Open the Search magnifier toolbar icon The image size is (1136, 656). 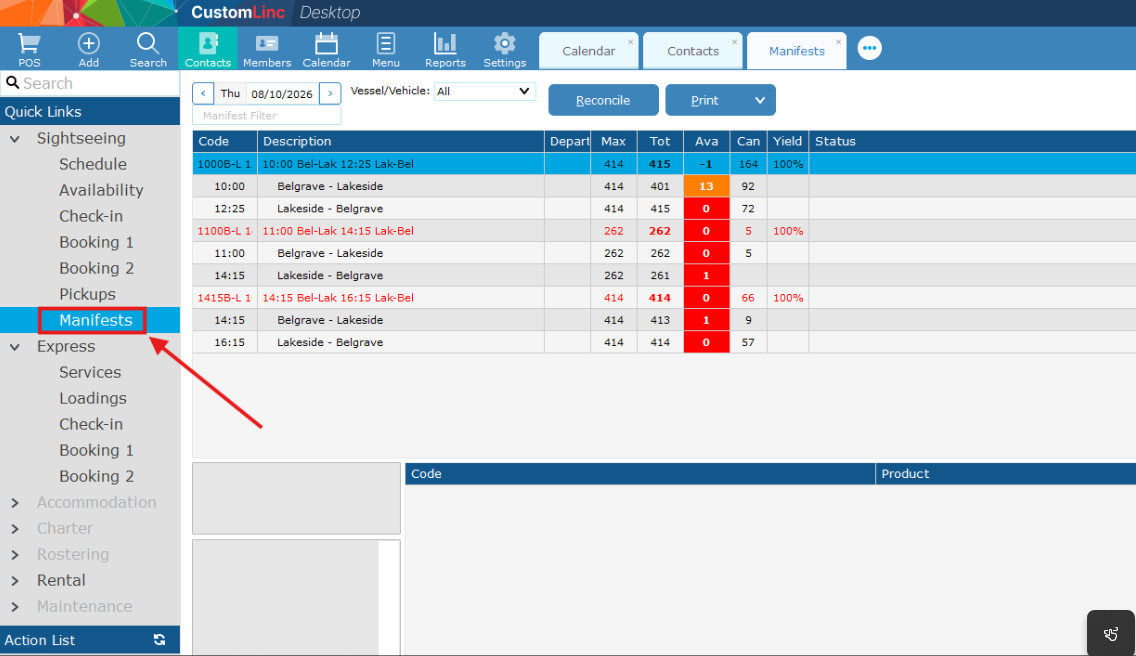(x=148, y=49)
